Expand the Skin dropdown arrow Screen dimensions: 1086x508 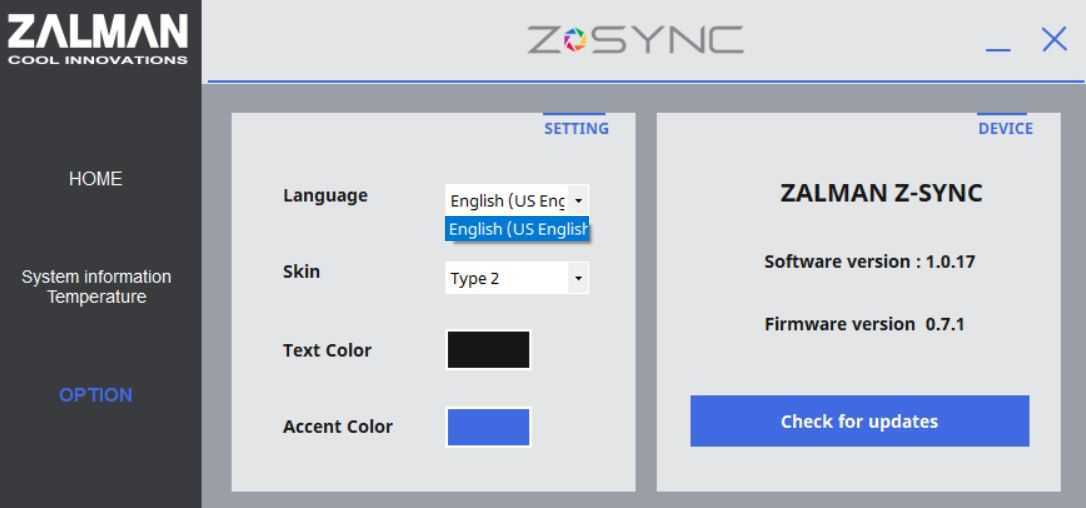point(578,278)
